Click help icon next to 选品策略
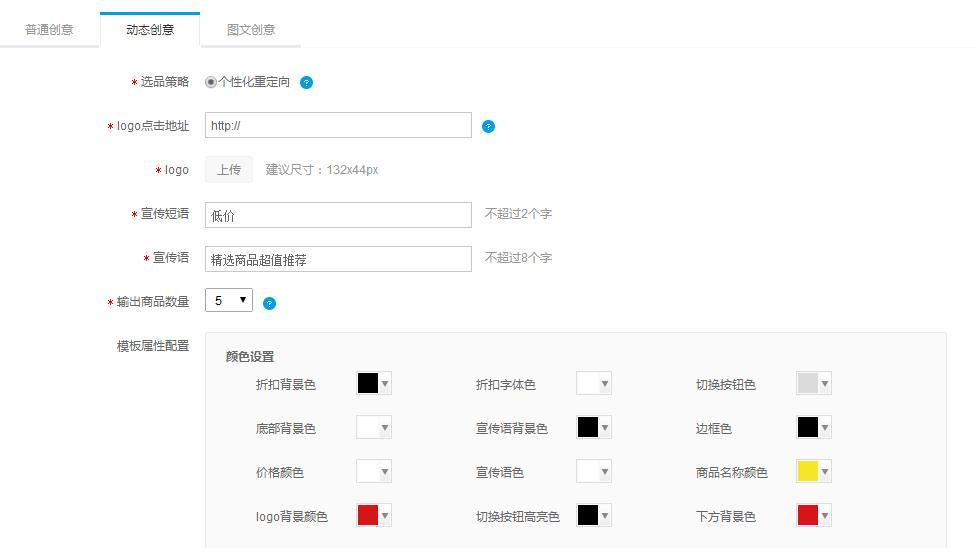 point(307,83)
